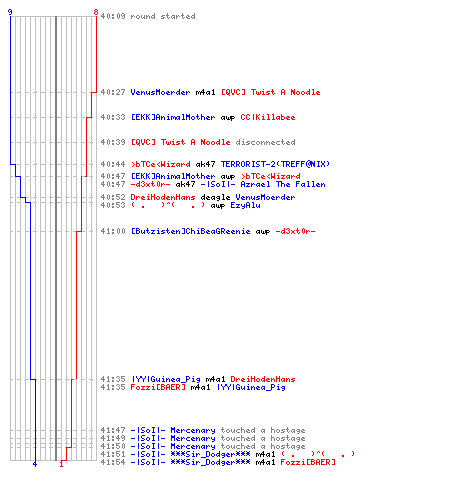
Task: Click DreiHodenHans at 40:52 deagle kill
Action: [x=163, y=197]
